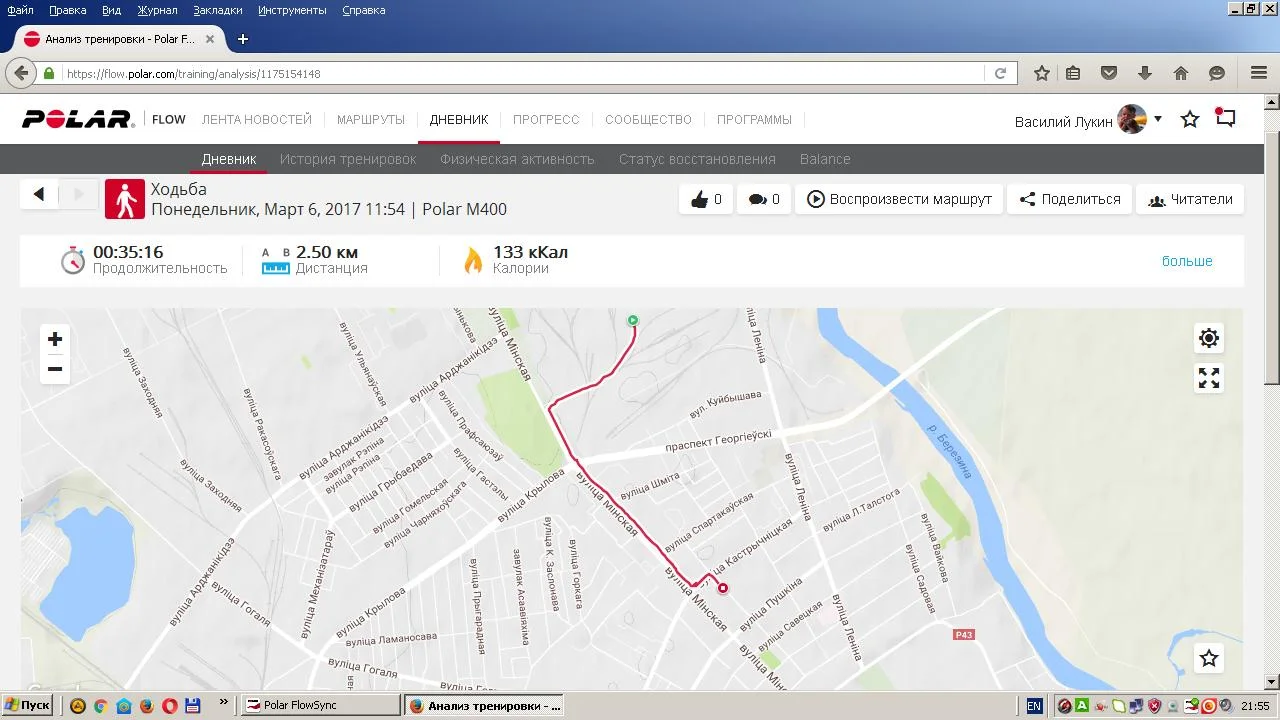Open the Вид menu
Viewport: 1280px width, 720px height.
pos(111,10)
